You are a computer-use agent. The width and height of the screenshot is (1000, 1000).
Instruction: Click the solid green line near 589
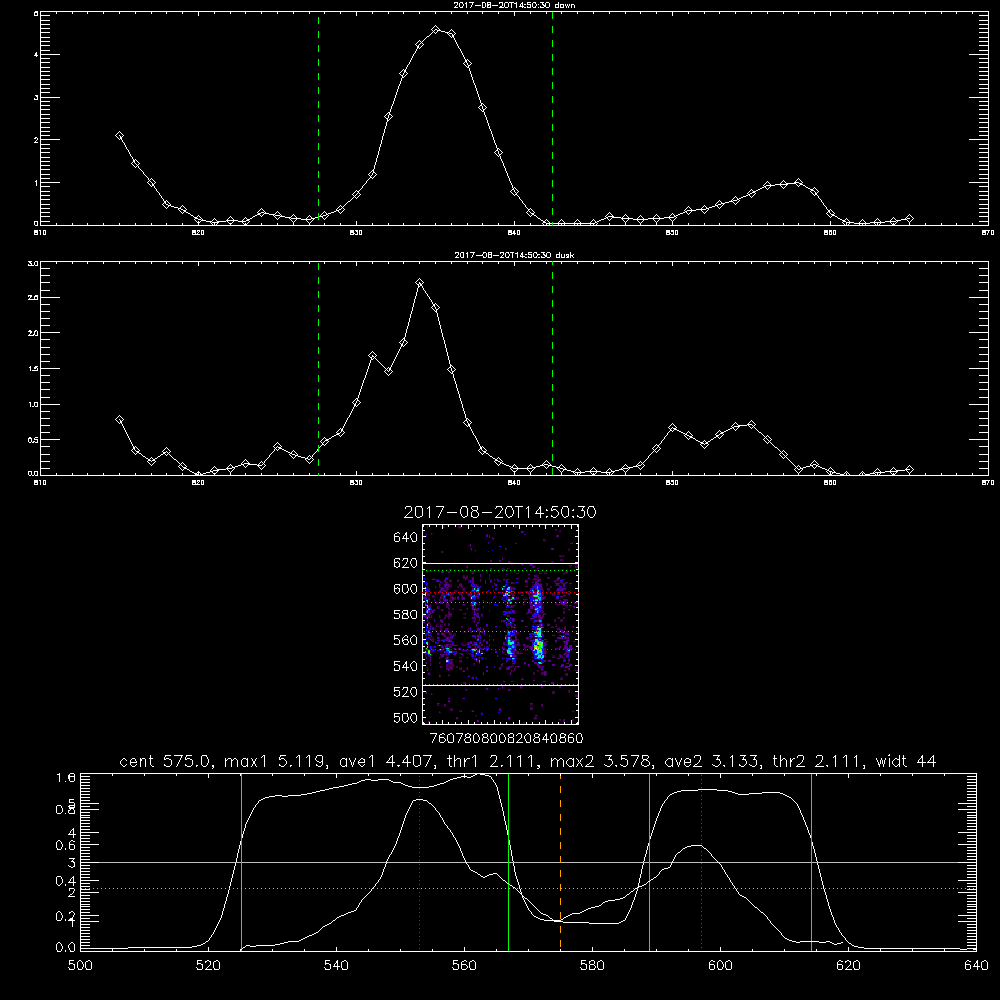click(x=649, y=862)
